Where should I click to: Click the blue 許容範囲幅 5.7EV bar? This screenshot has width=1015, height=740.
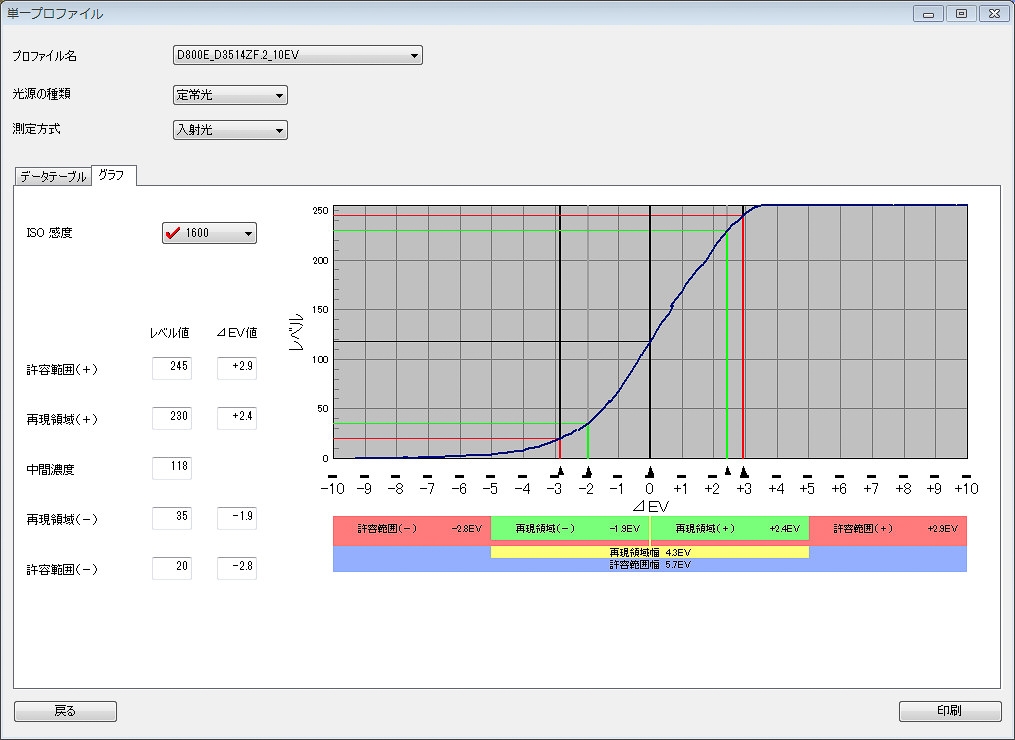point(650,565)
